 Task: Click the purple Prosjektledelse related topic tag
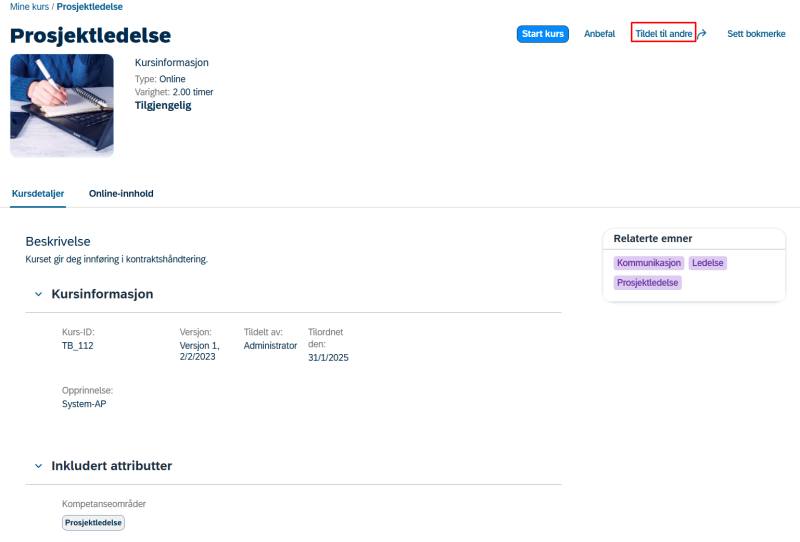[x=647, y=283]
